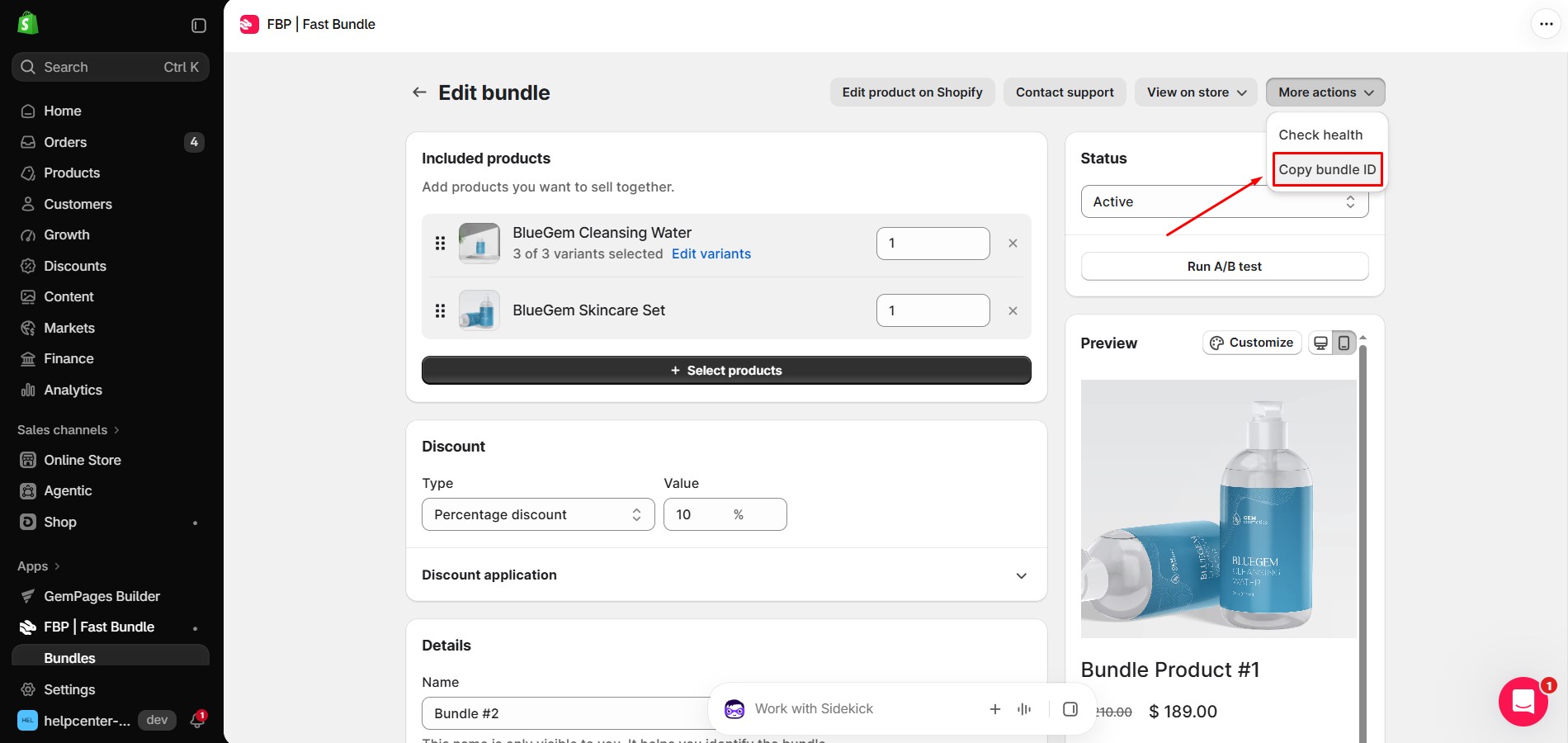Click Edit product on Shopify button
Screen dimensions: 1568x743
912,92
